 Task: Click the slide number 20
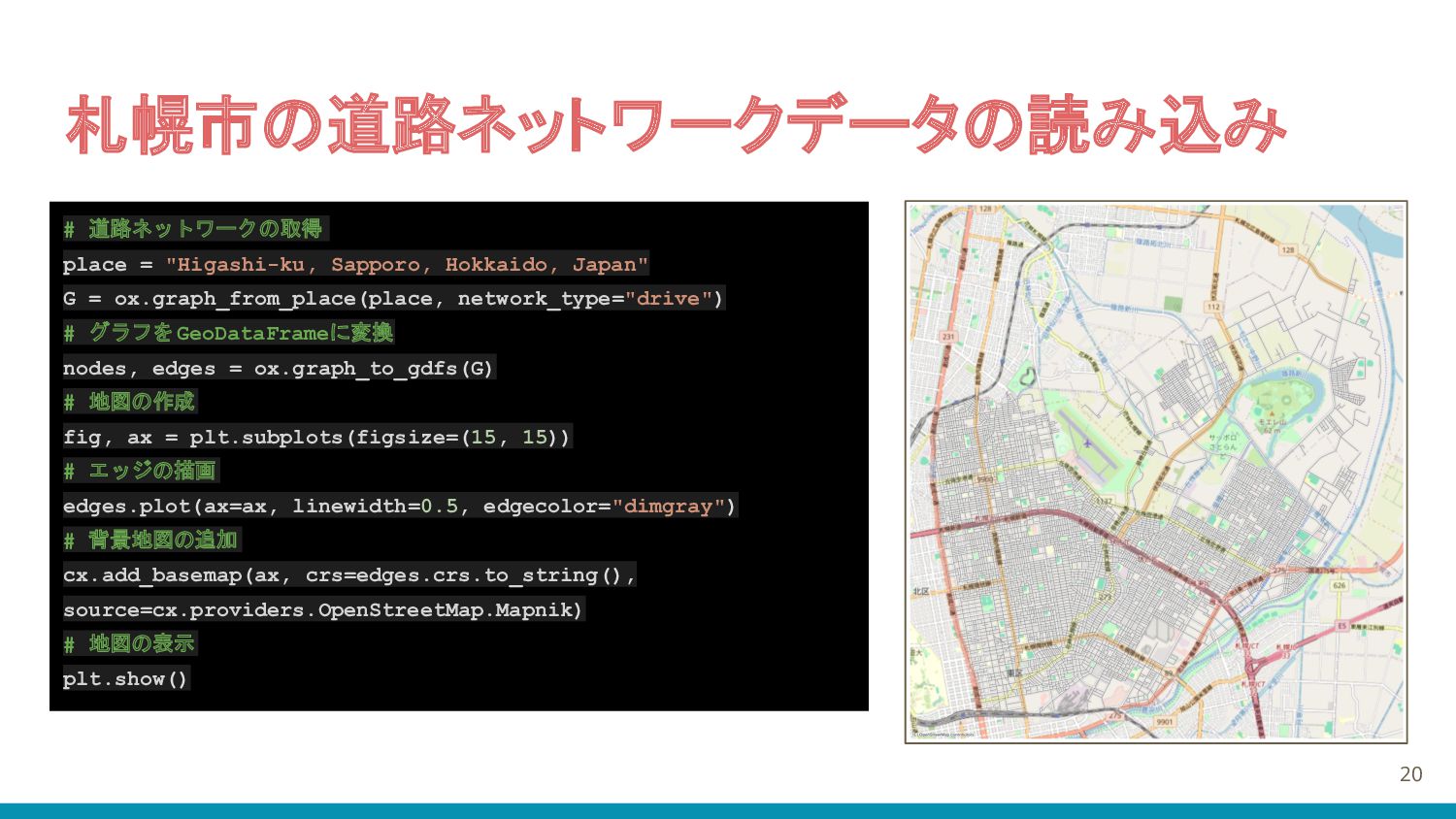tap(1410, 774)
